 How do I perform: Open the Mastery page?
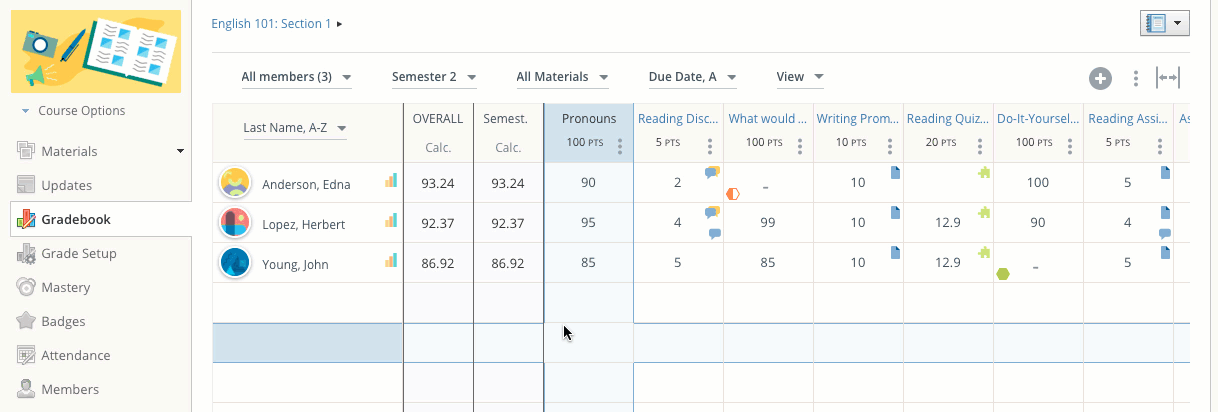pos(65,288)
